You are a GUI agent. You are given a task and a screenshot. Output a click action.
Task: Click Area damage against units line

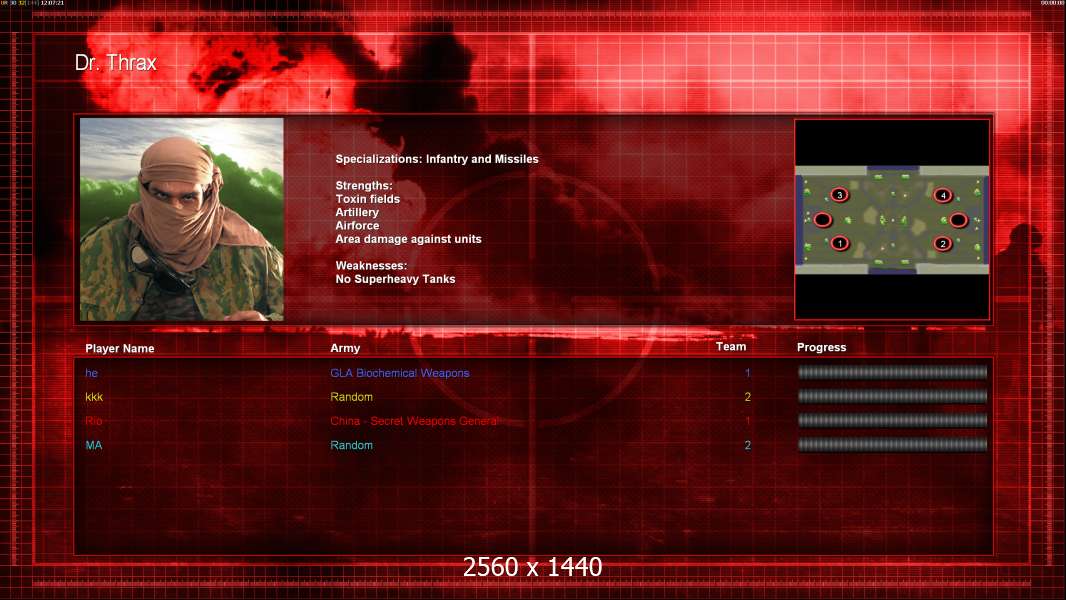point(408,239)
